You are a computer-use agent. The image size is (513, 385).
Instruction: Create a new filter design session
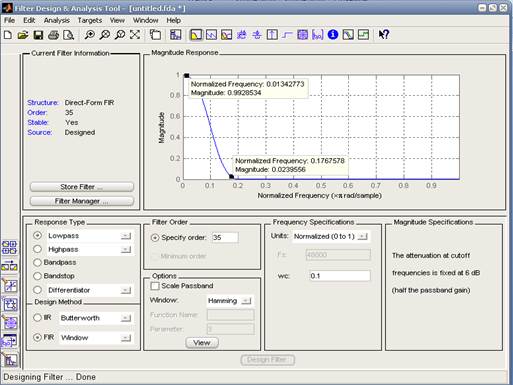tap(8, 35)
